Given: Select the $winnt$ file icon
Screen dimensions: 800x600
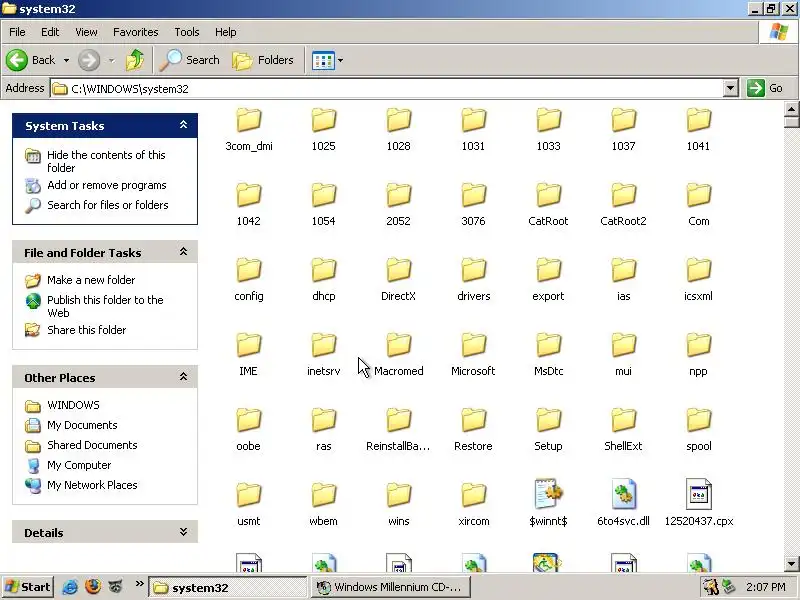Looking at the screenshot, I should click(x=548, y=494).
